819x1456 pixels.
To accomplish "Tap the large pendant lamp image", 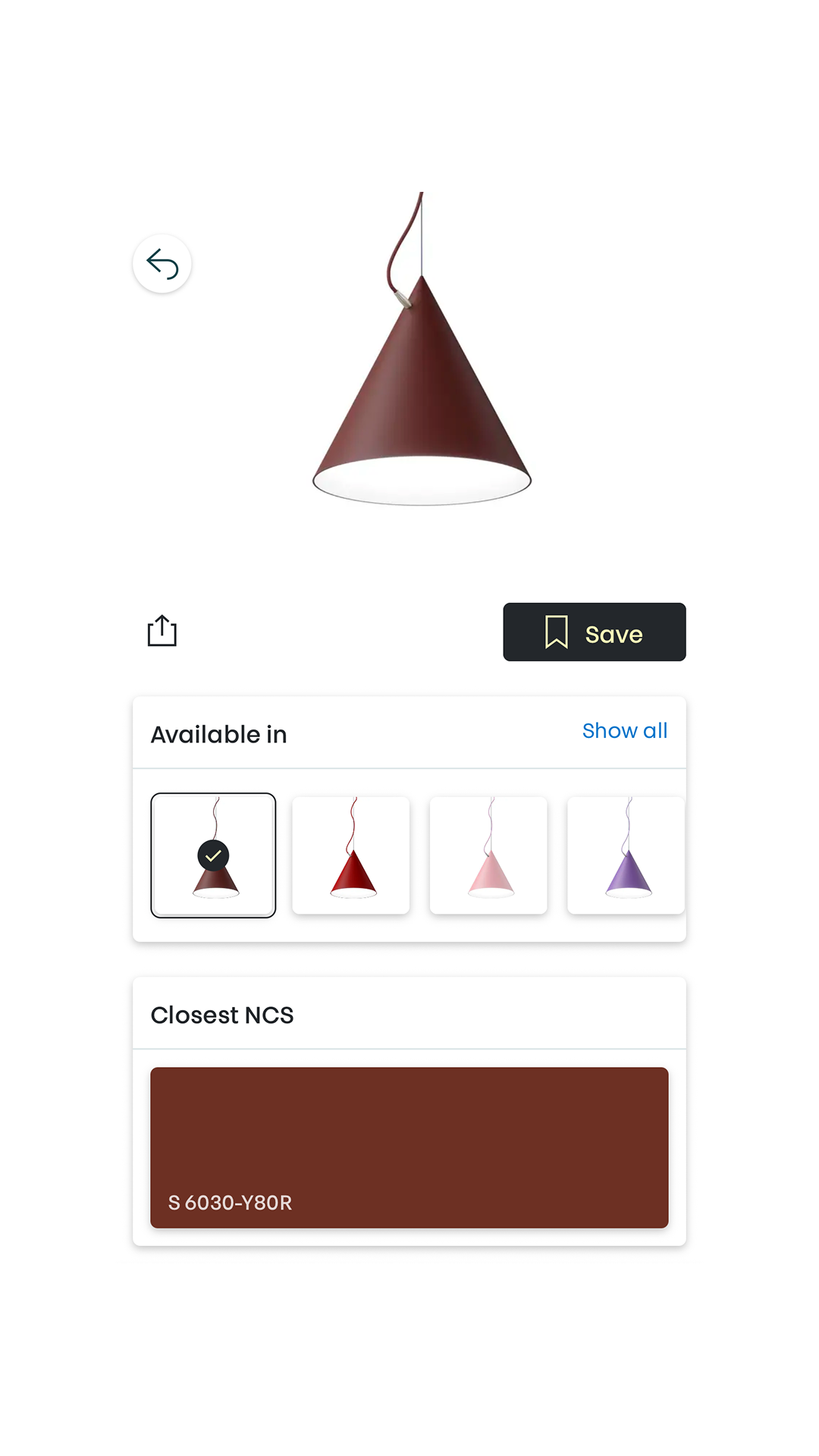I will (x=422, y=349).
